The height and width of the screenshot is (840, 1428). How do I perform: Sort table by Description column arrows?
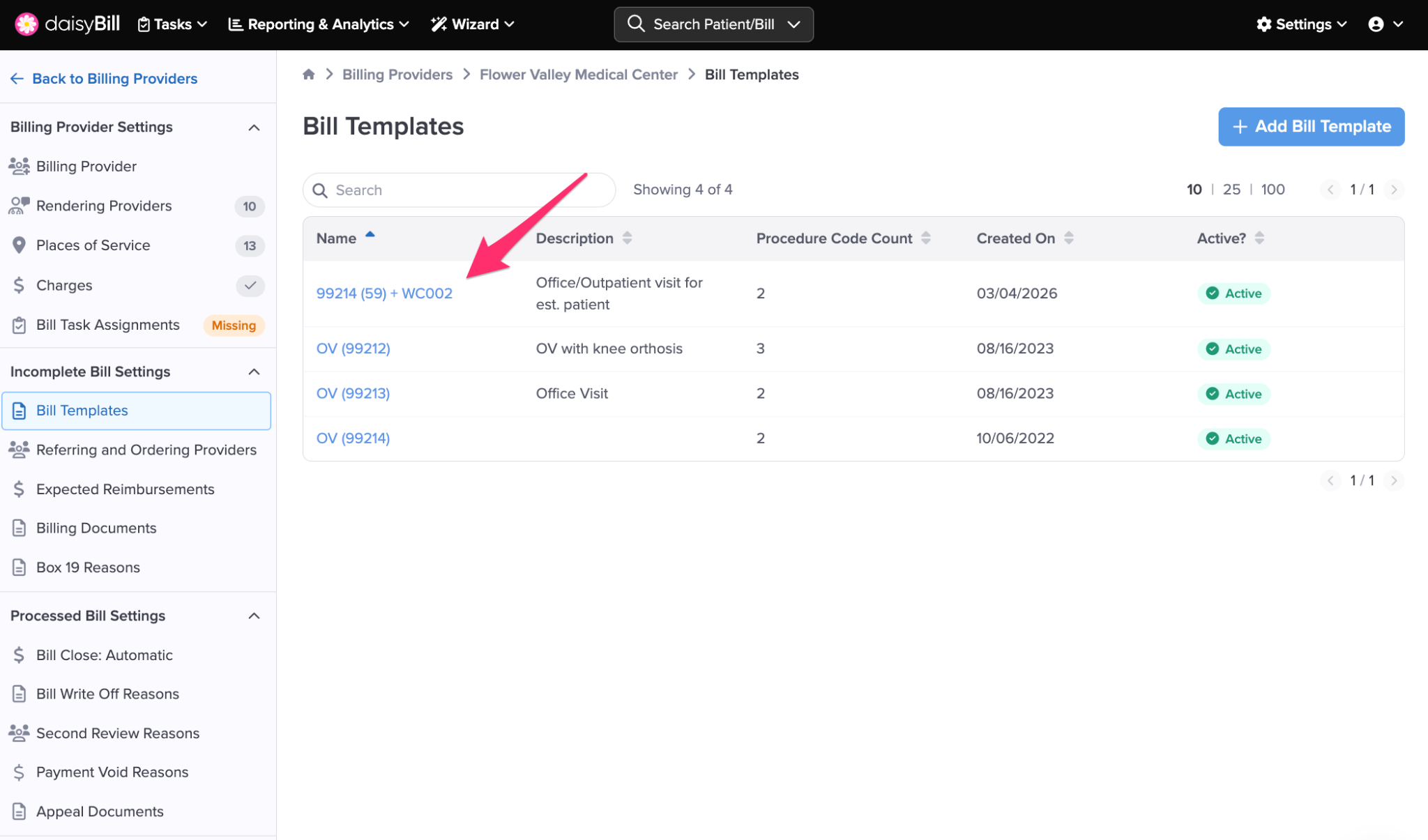[x=627, y=238]
